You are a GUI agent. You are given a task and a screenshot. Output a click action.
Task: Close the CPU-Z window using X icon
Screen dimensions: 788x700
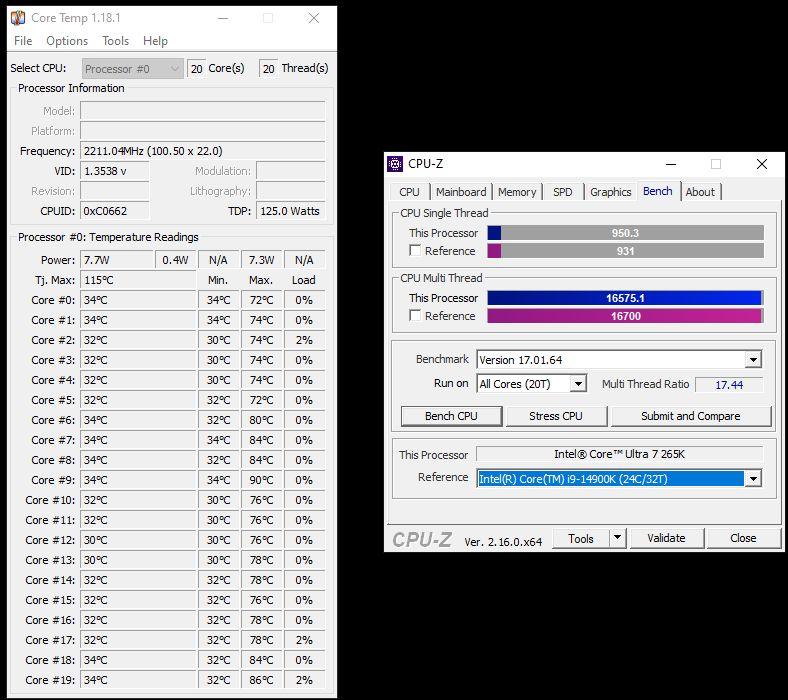pyautogui.click(x=762, y=164)
